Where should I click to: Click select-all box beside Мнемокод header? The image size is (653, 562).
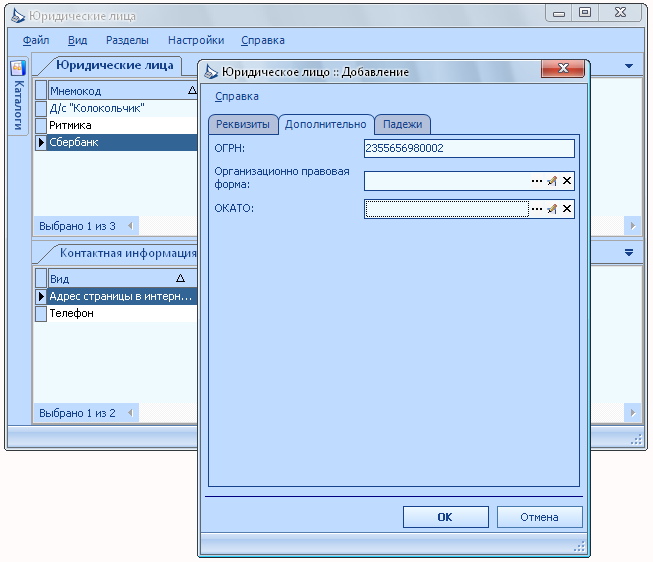coord(41,90)
